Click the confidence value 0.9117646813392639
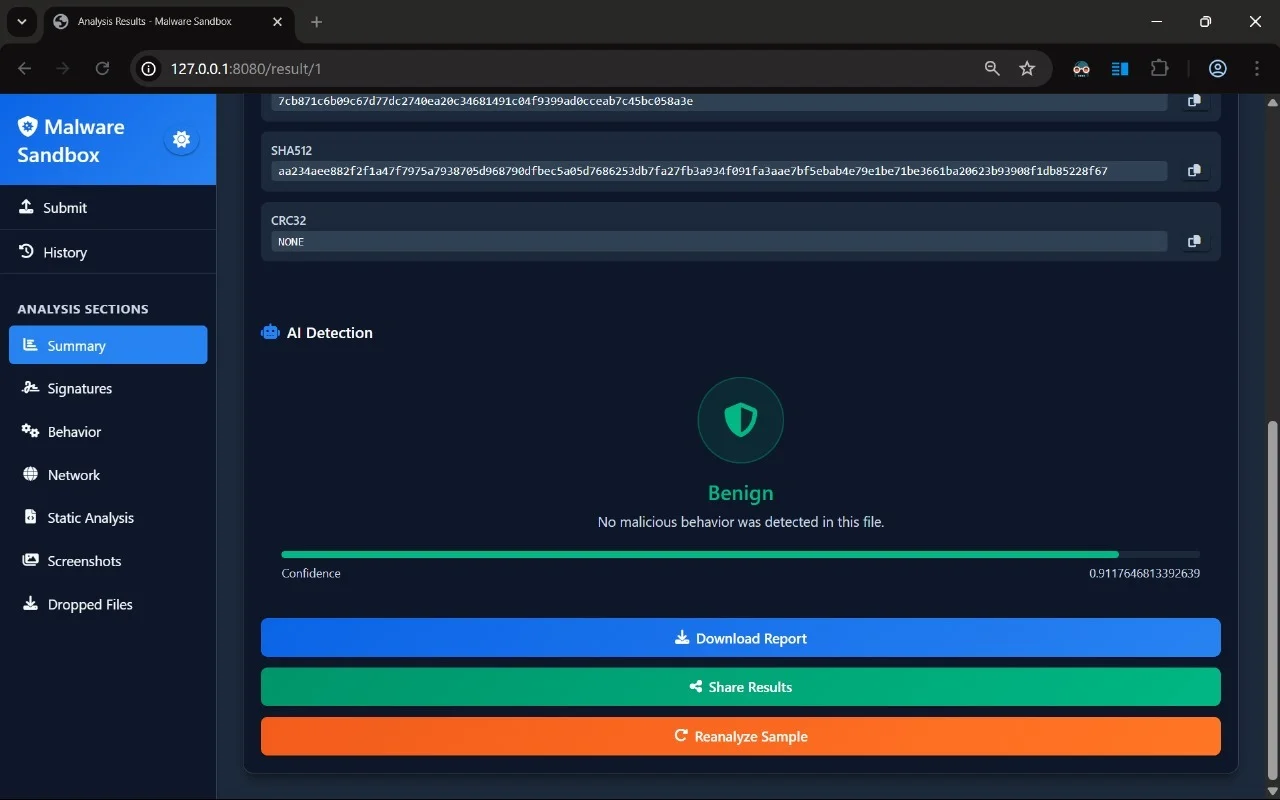The width and height of the screenshot is (1280, 800). tap(1144, 574)
